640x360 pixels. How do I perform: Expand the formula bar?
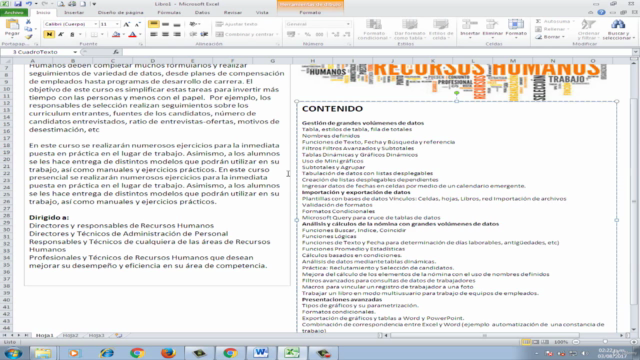click(x=636, y=52)
